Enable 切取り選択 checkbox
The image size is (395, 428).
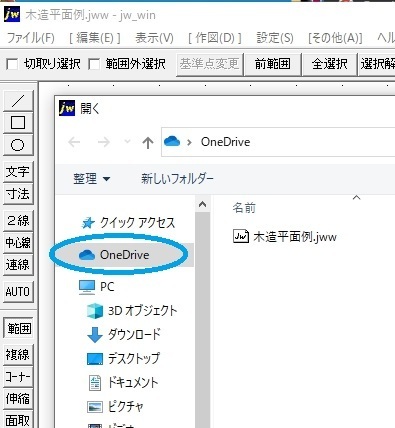(x=12, y=64)
